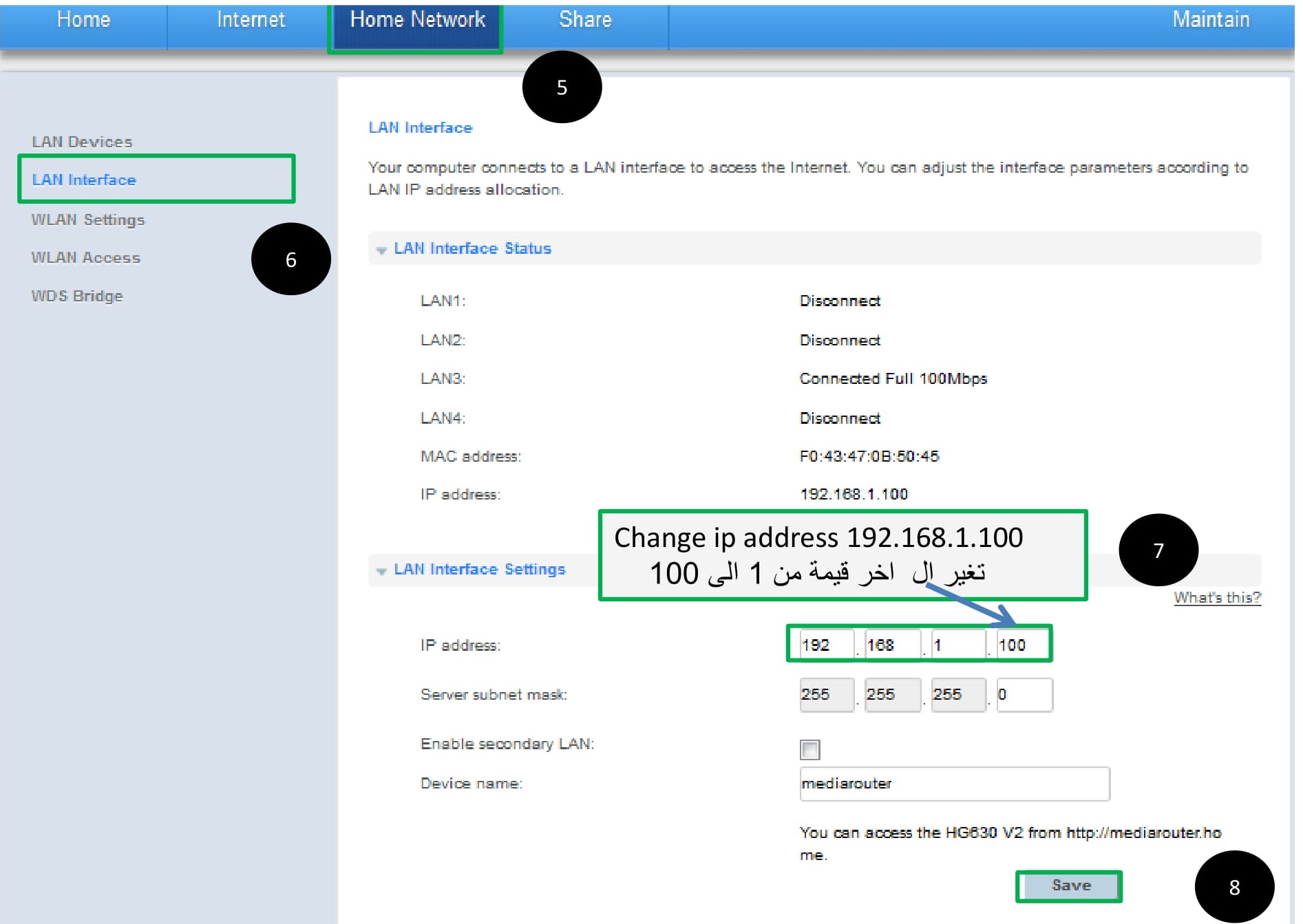1303x924 pixels.
Task: Open the Home tab
Action: point(83,20)
